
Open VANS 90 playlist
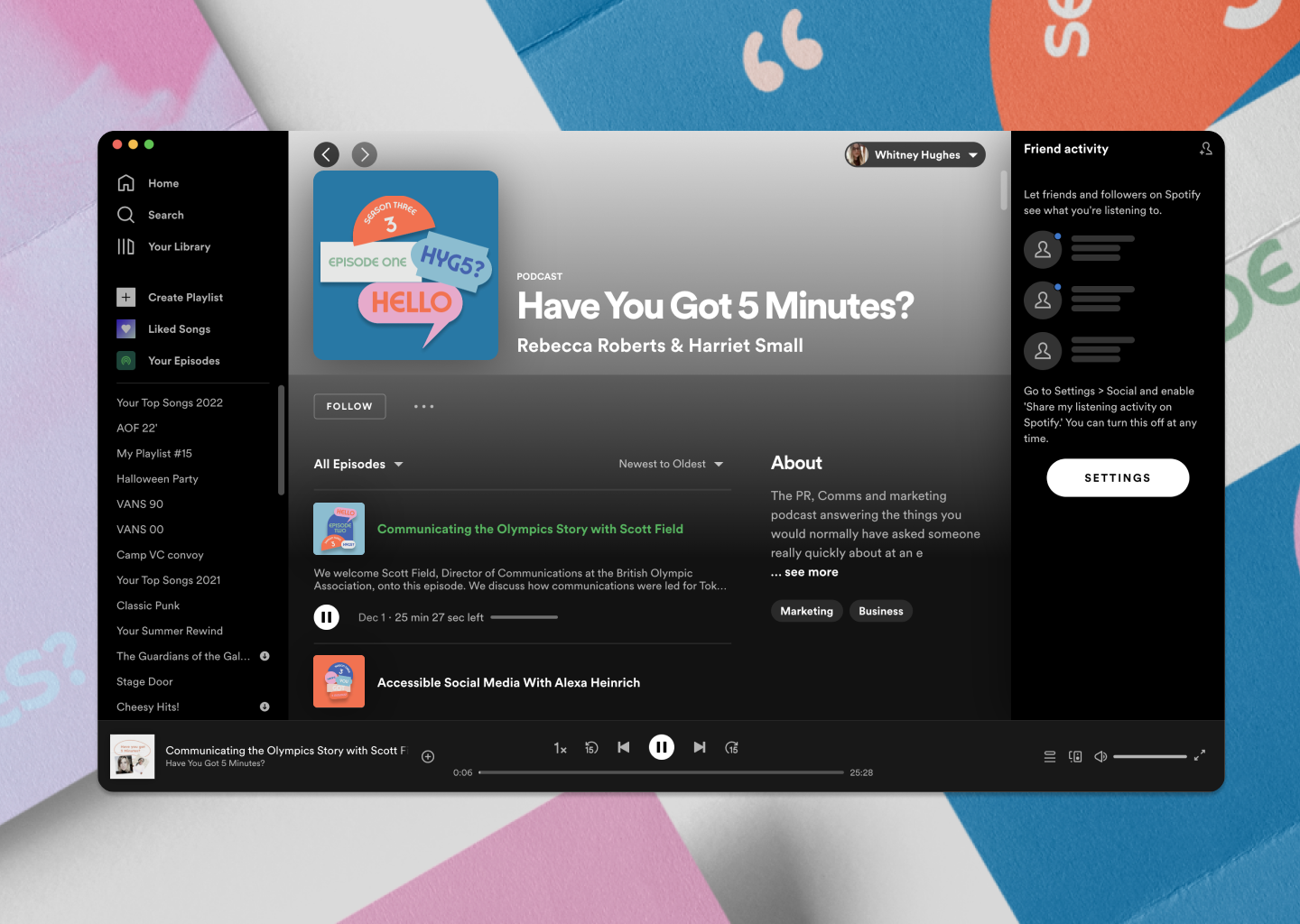click(140, 504)
